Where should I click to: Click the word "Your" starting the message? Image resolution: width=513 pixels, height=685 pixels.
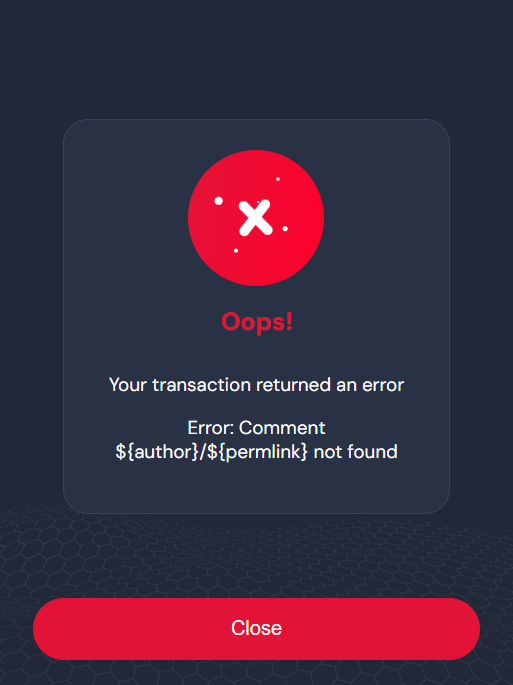click(x=128, y=385)
